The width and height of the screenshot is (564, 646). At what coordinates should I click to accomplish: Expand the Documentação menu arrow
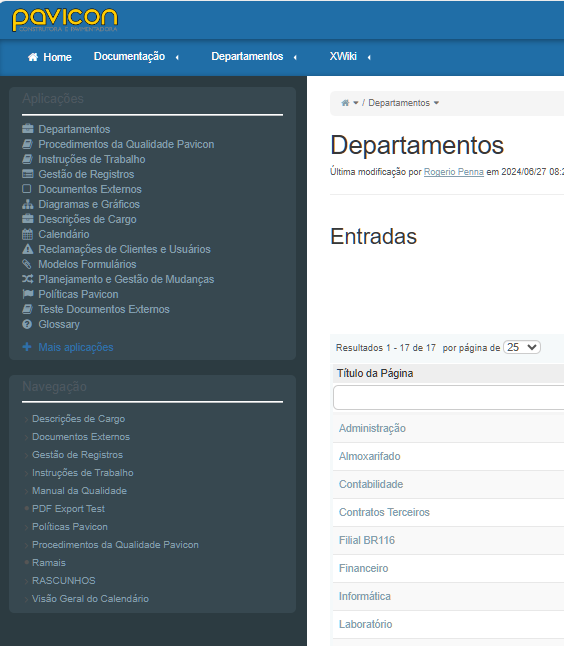pos(177,57)
